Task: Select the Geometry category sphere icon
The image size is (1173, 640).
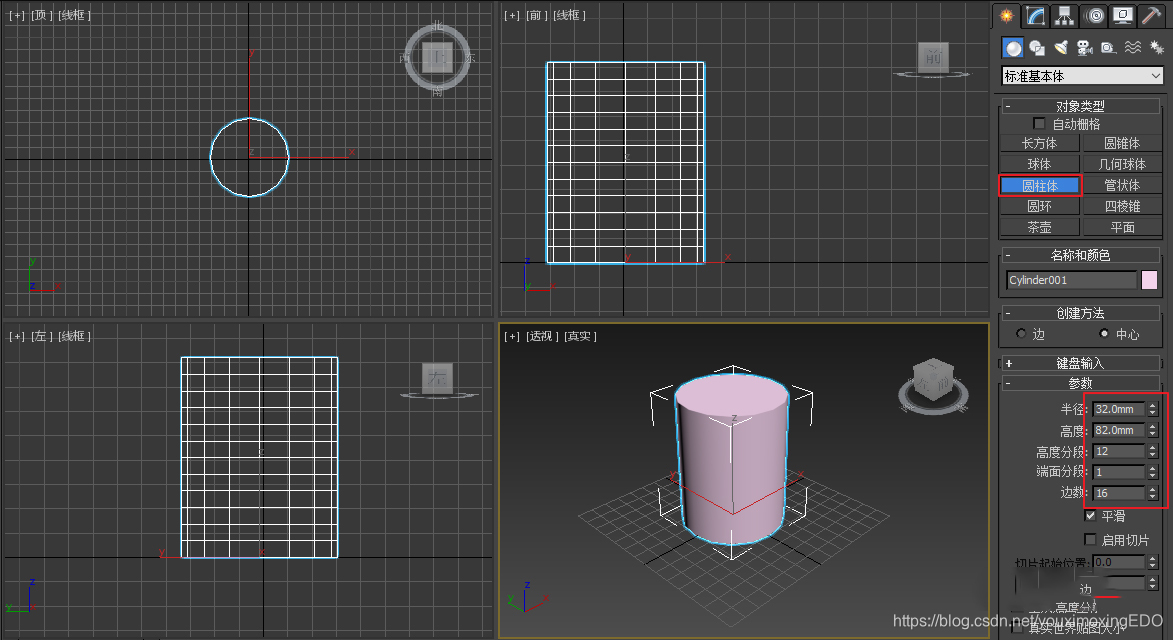Action: tap(1013, 48)
